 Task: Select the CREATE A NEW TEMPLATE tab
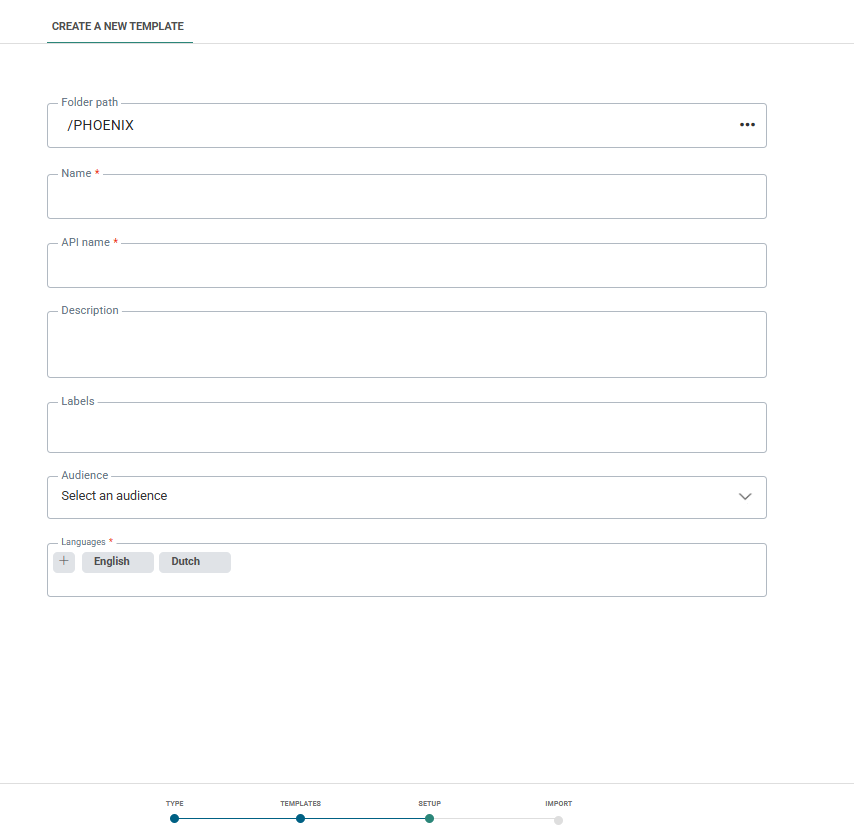point(118,26)
